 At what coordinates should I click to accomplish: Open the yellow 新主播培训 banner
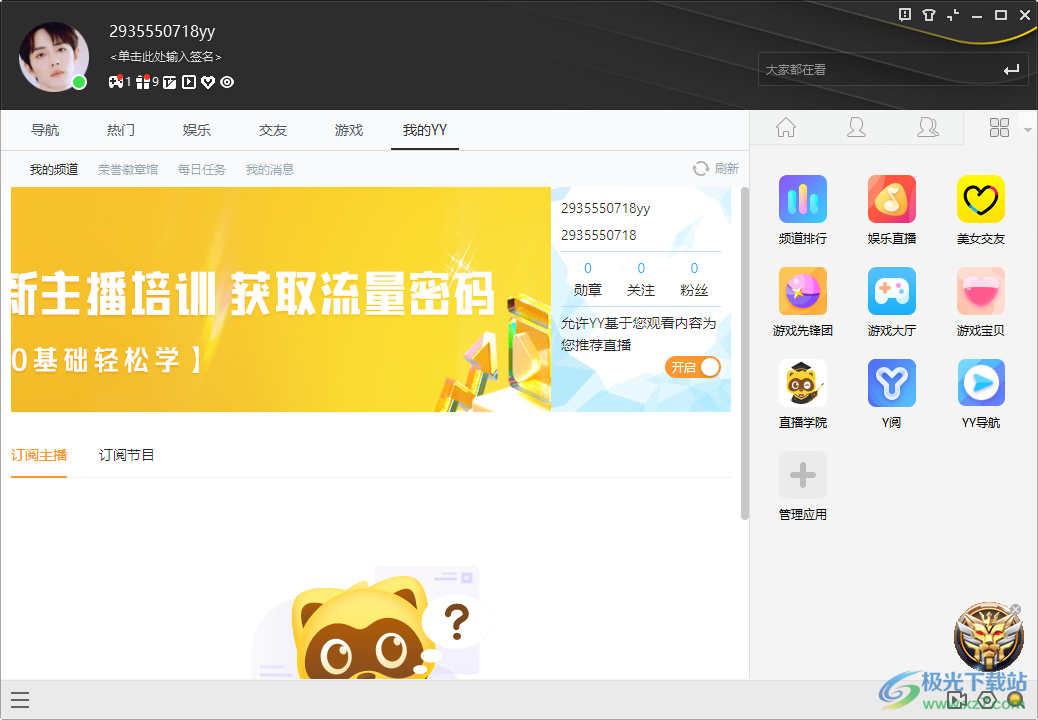click(x=281, y=299)
